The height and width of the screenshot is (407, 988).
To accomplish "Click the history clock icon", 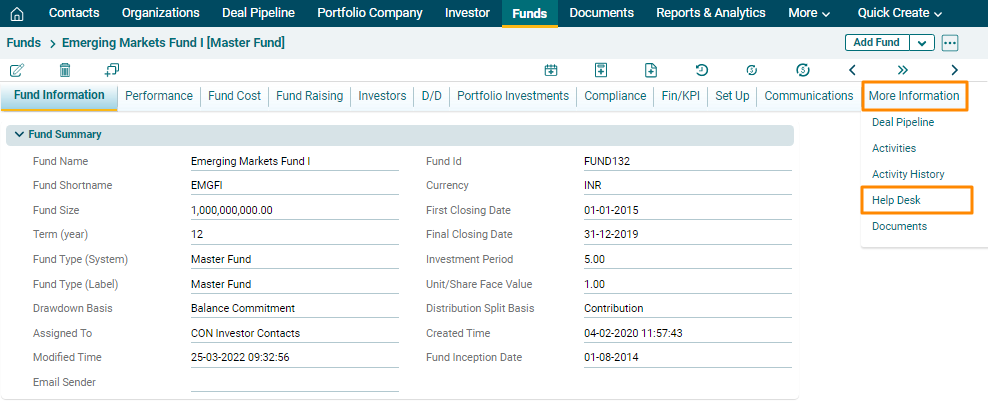I will [702, 70].
